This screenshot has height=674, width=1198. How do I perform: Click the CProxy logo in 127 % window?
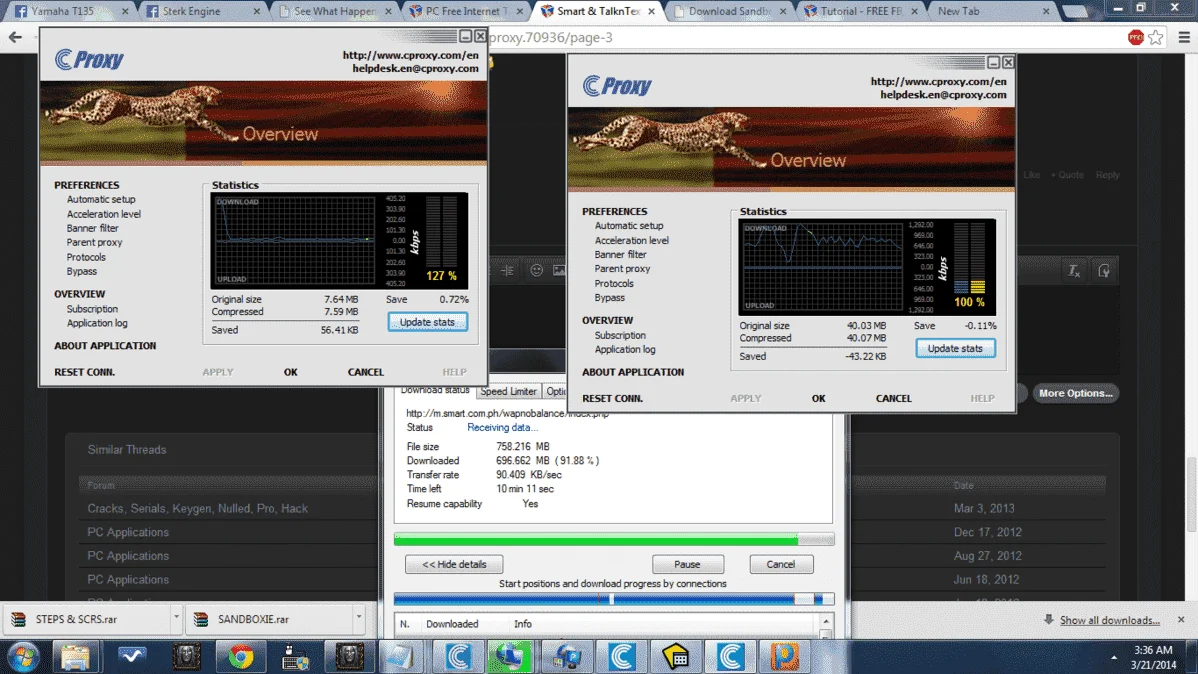pyautogui.click(x=89, y=60)
